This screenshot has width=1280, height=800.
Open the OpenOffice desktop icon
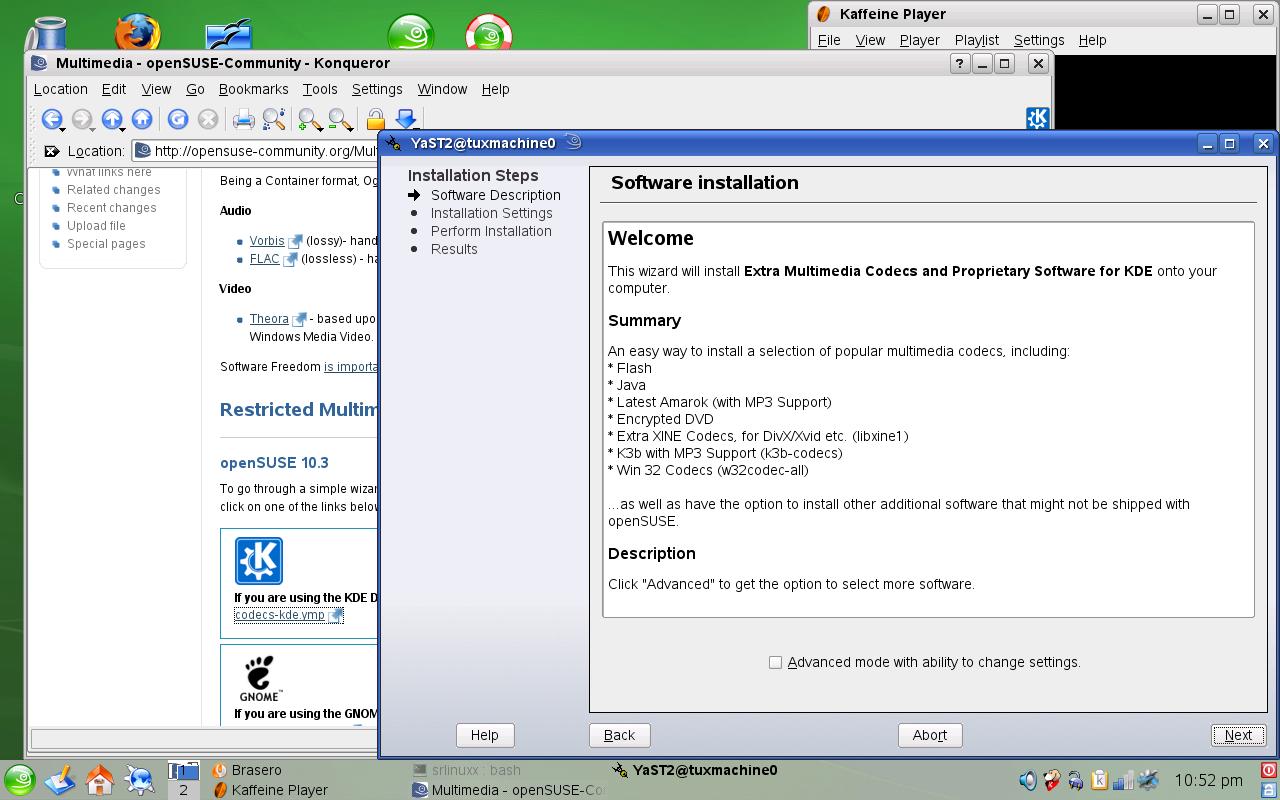tap(228, 35)
